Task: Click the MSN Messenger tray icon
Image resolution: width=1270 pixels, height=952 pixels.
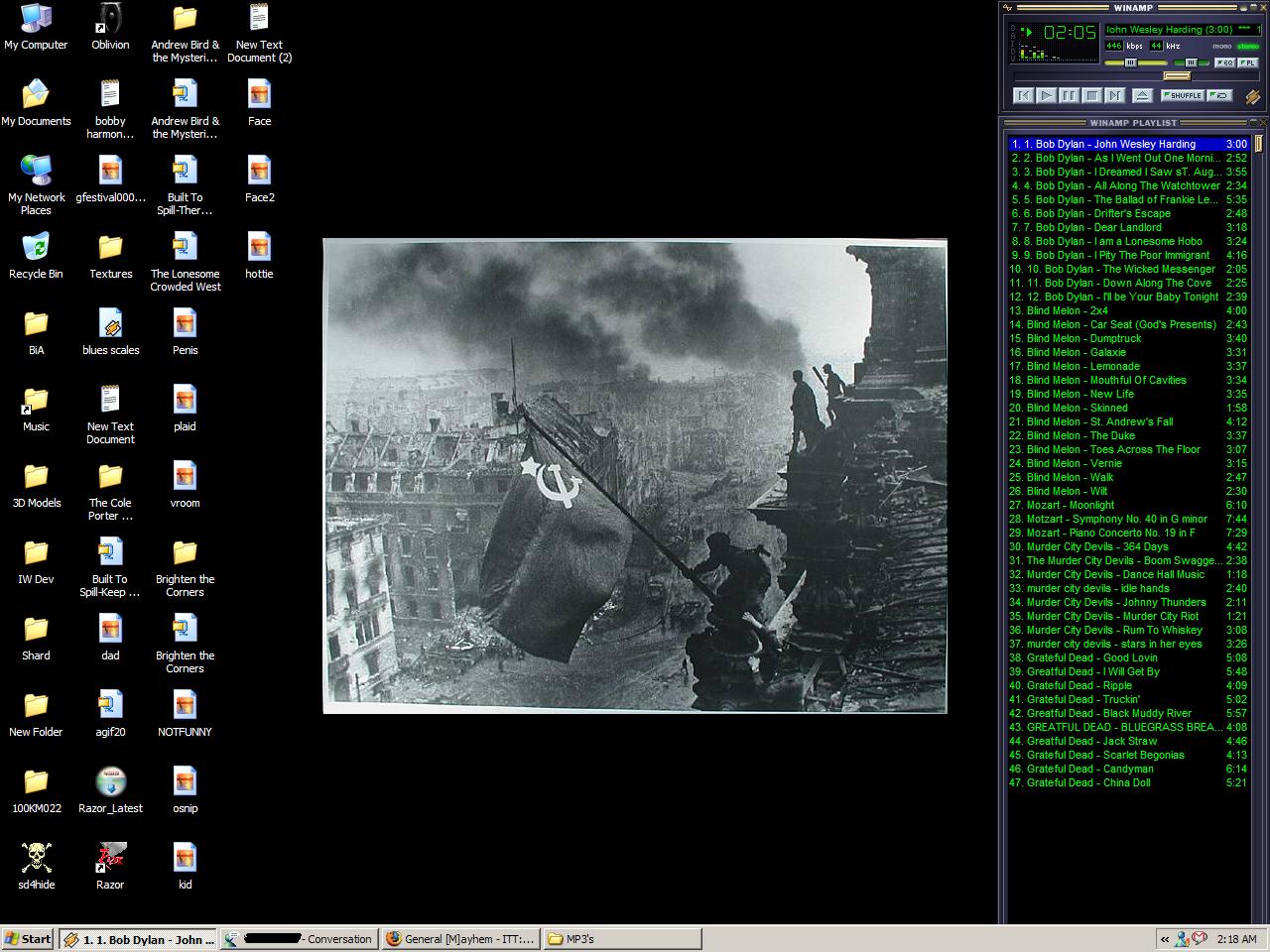Action: click(x=1182, y=939)
